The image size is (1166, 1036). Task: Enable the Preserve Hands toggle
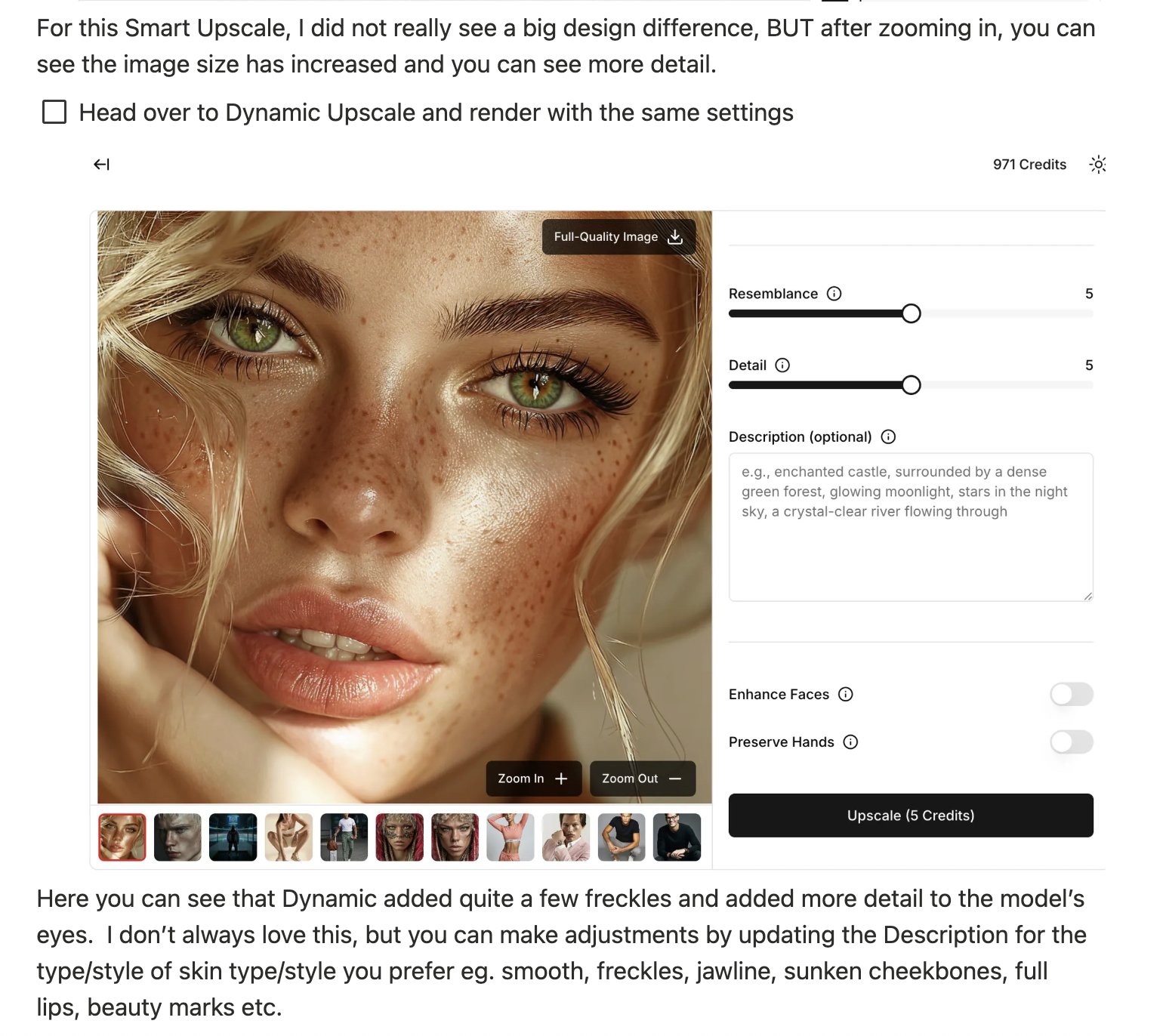[1072, 742]
